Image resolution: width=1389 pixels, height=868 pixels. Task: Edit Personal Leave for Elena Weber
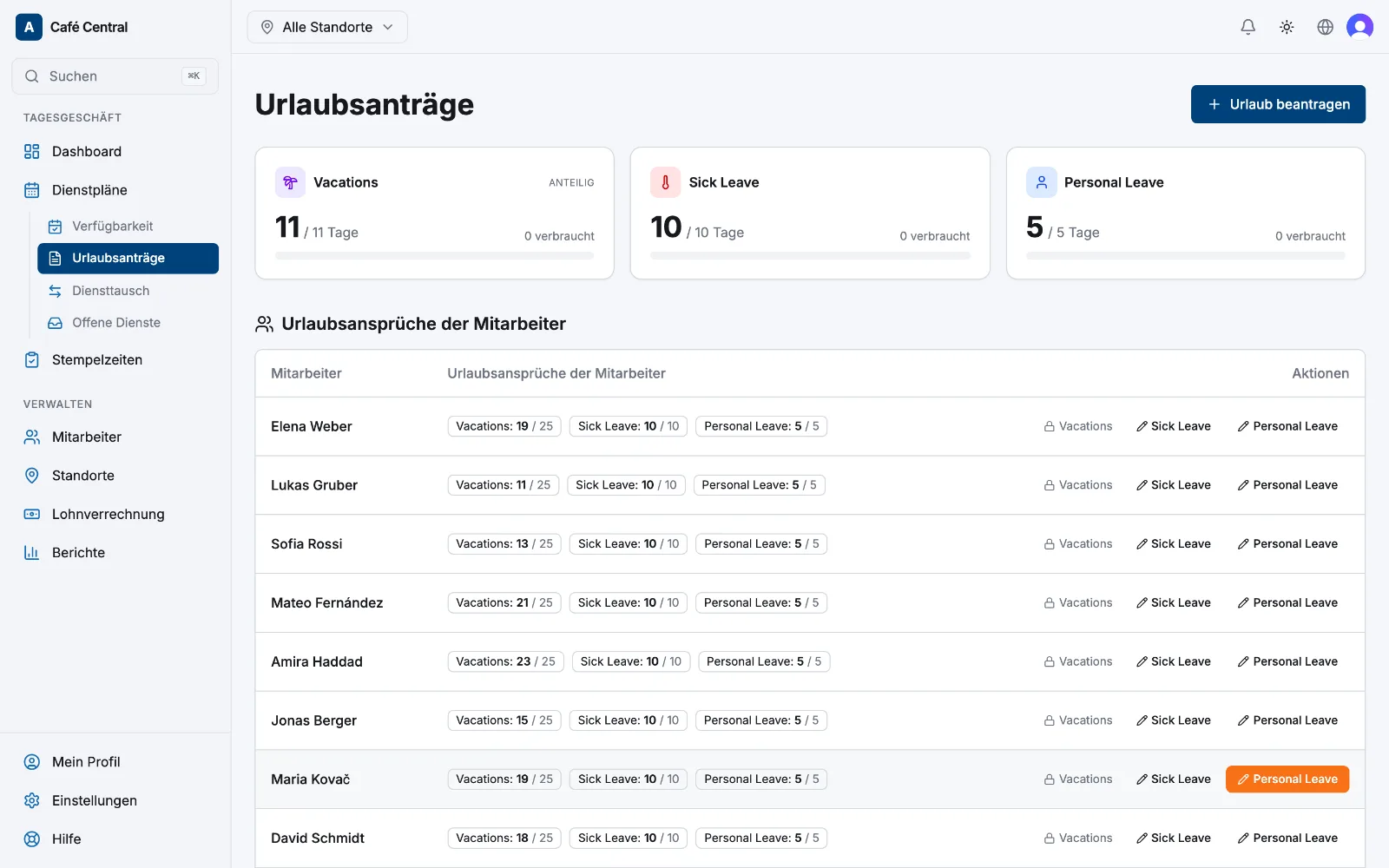point(1287,426)
